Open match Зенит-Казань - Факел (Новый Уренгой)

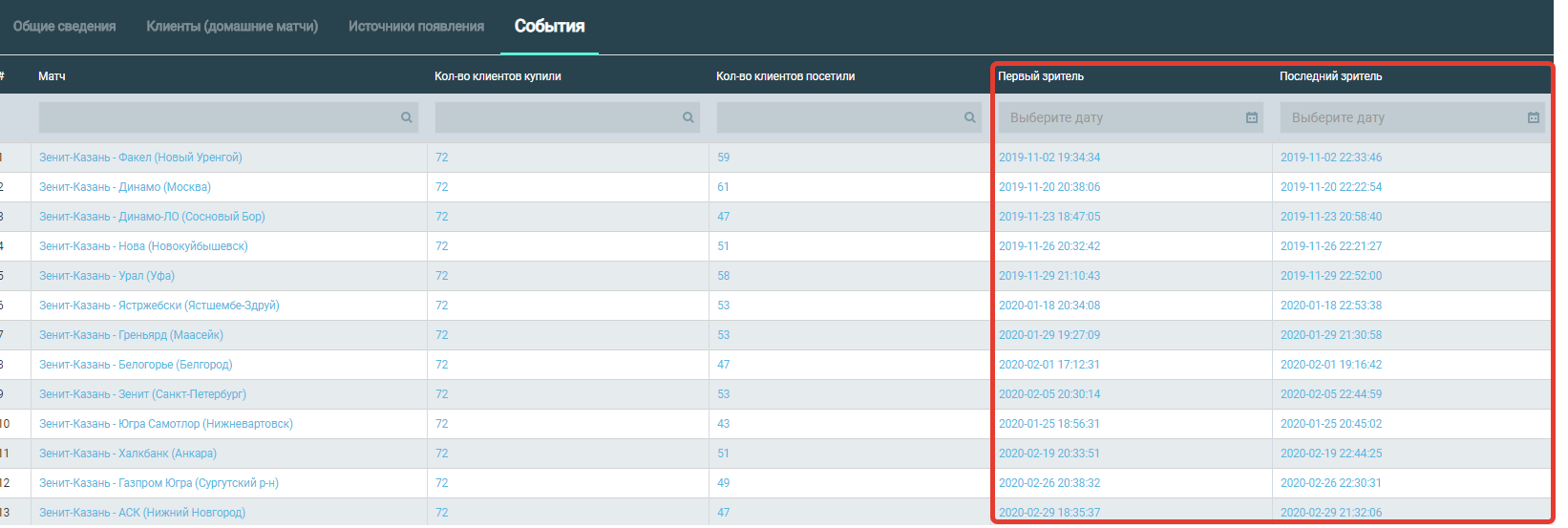pos(140,158)
